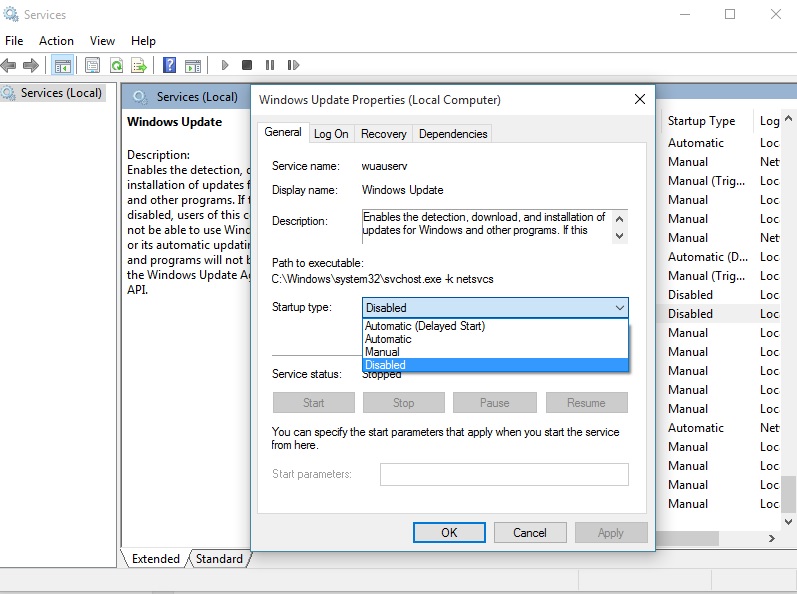Click the Restart Service toolbar icon
Viewport: 797px width, 594px height.
[x=293, y=66]
